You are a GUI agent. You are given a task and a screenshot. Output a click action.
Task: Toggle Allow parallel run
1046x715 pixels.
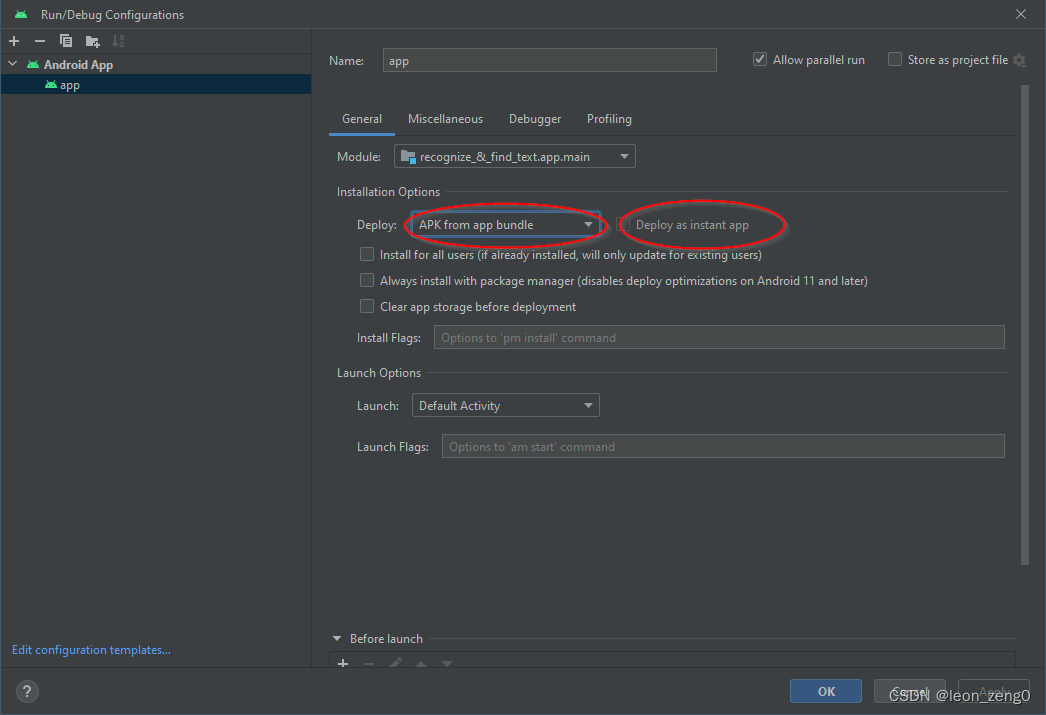pos(760,59)
